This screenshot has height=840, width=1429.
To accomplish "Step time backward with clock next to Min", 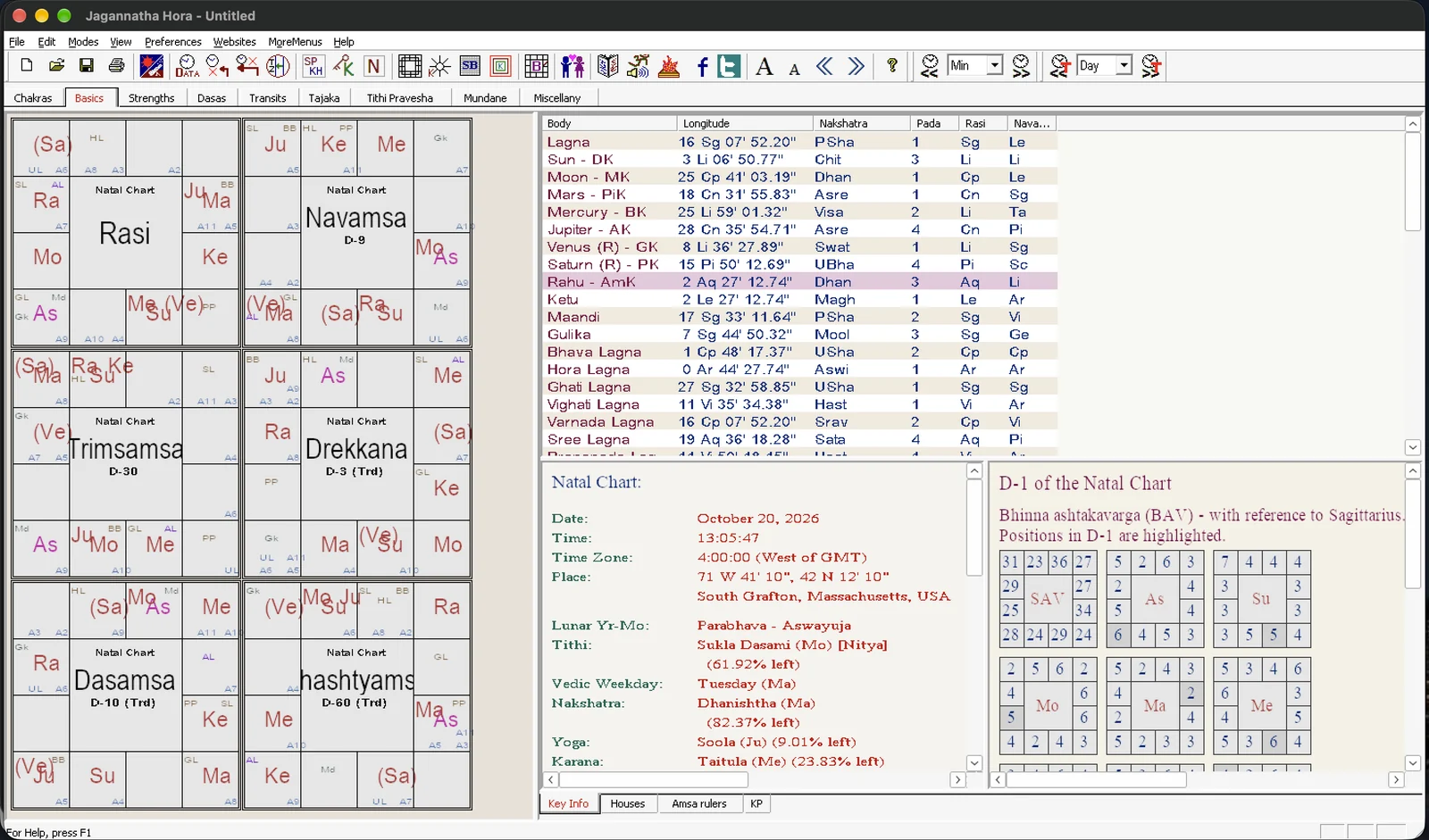I will 930,65.
